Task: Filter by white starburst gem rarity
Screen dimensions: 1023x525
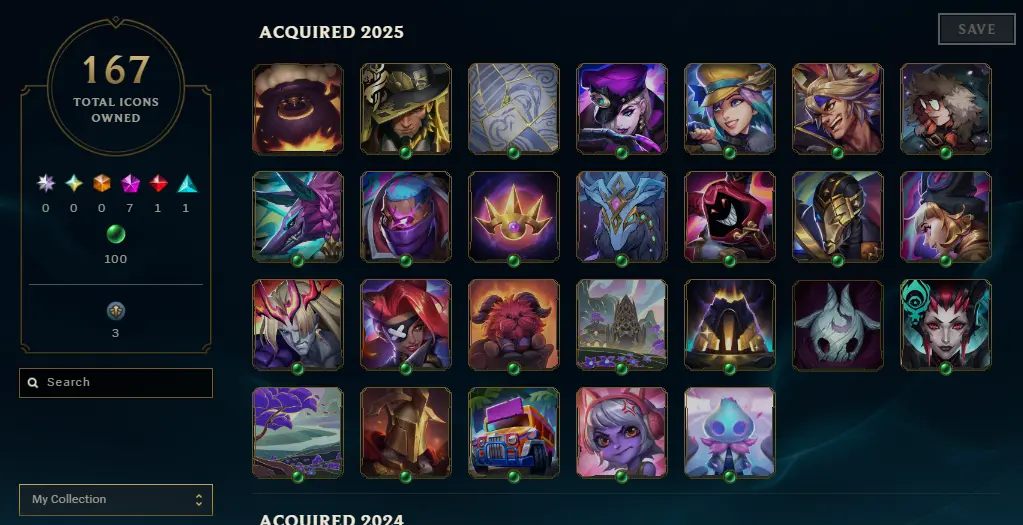Action: click(46, 184)
